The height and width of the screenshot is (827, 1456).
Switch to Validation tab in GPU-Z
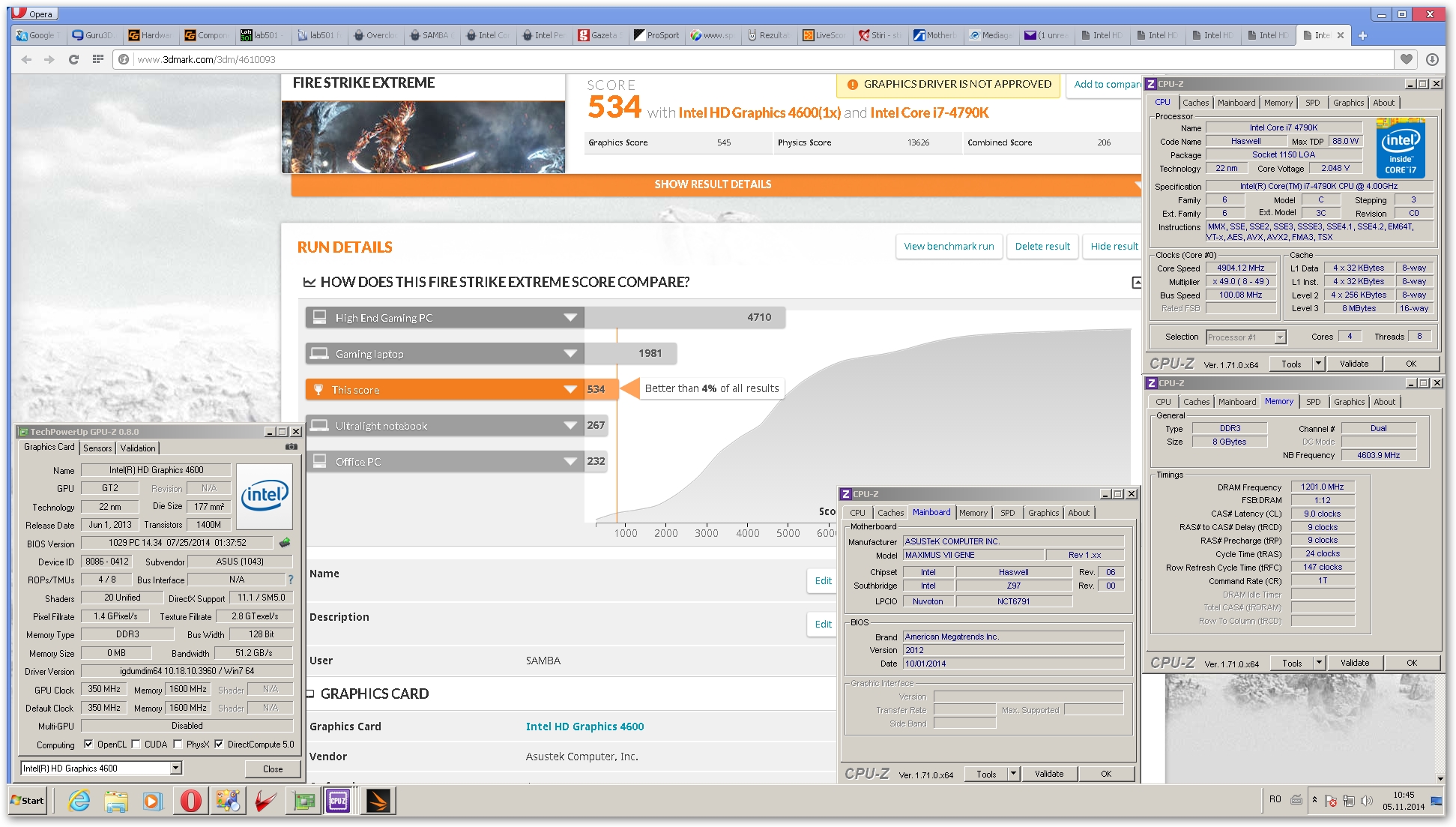138,448
